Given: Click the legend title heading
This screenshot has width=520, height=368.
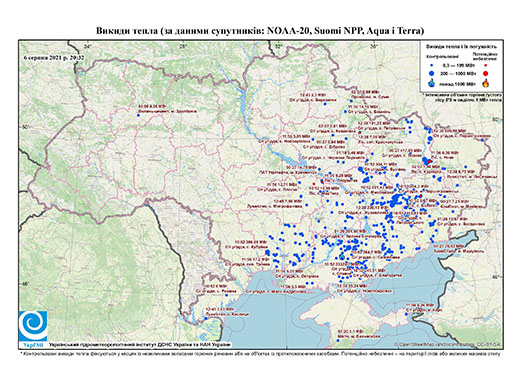Looking at the screenshot, I should point(462,47).
